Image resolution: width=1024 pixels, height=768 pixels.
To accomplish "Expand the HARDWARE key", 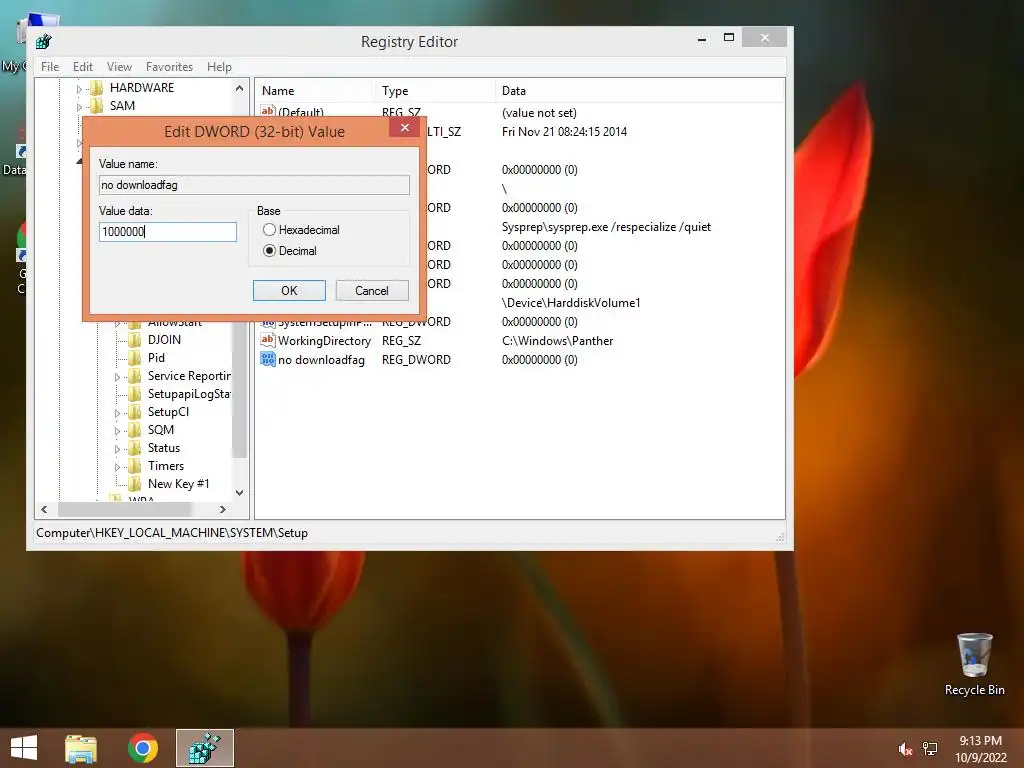I will click(x=79, y=89).
